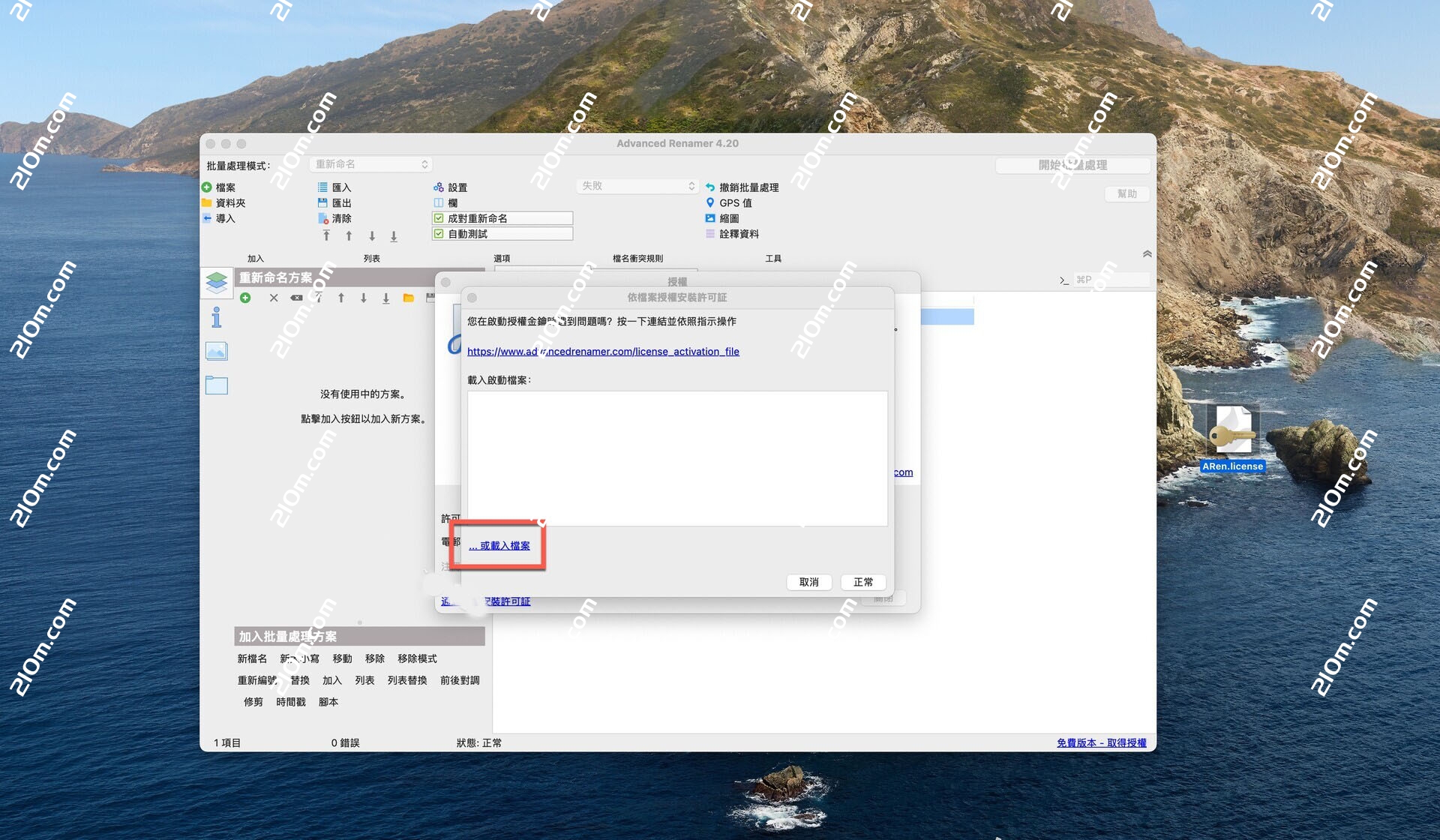Select the 新檔名 method entry
Screen dimensions: 1440x840
251,658
